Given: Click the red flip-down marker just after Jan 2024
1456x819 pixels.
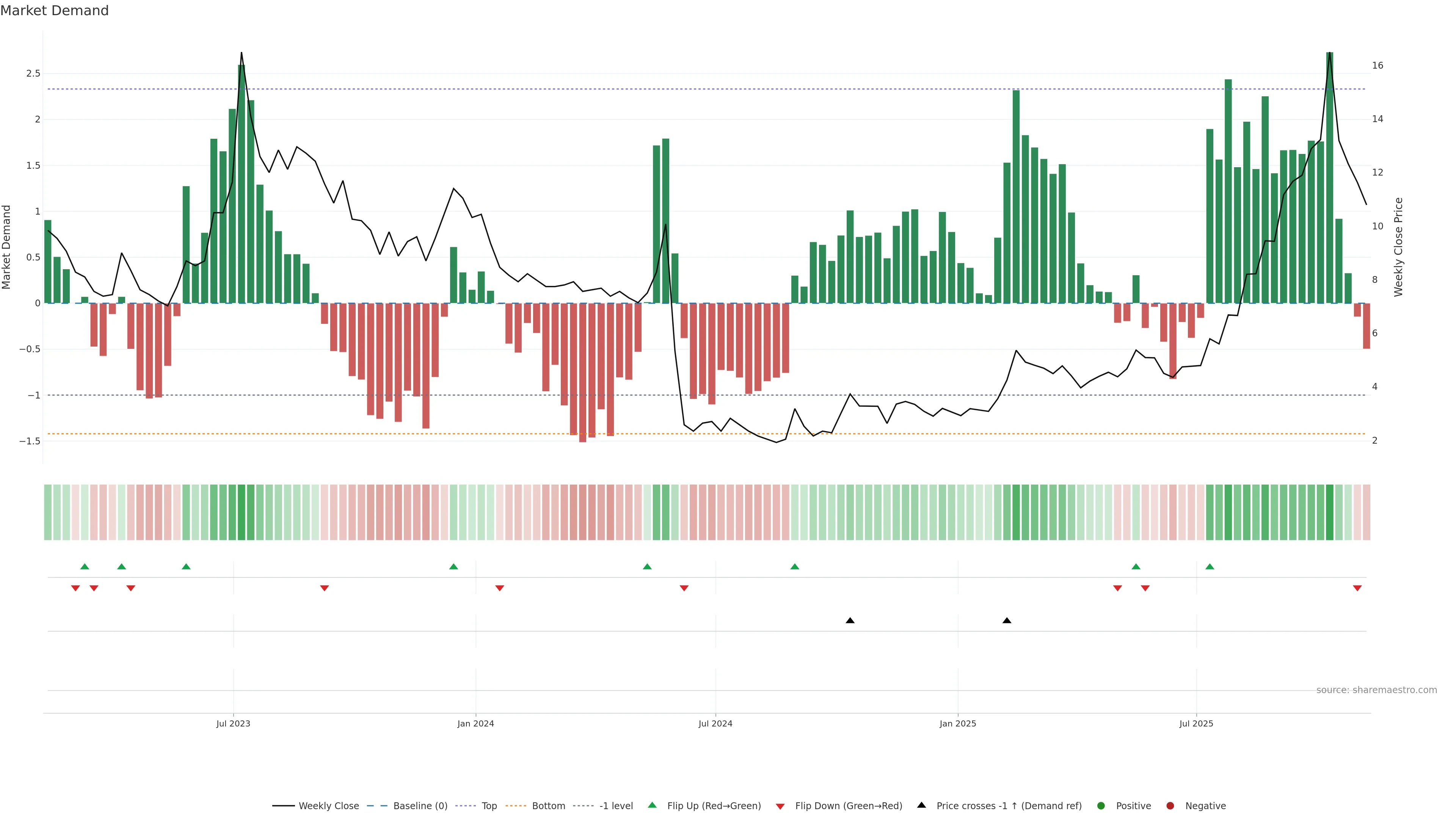Looking at the screenshot, I should click(500, 588).
